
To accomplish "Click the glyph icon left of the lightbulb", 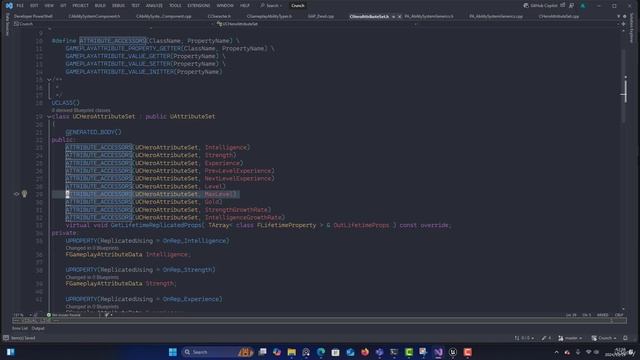I will 16,194.
